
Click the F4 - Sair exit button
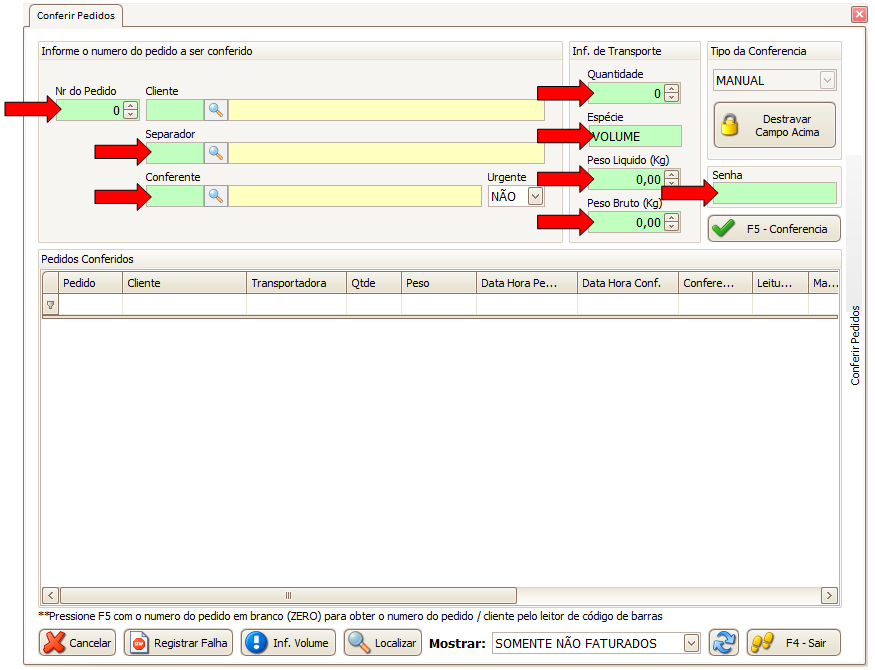pos(793,643)
